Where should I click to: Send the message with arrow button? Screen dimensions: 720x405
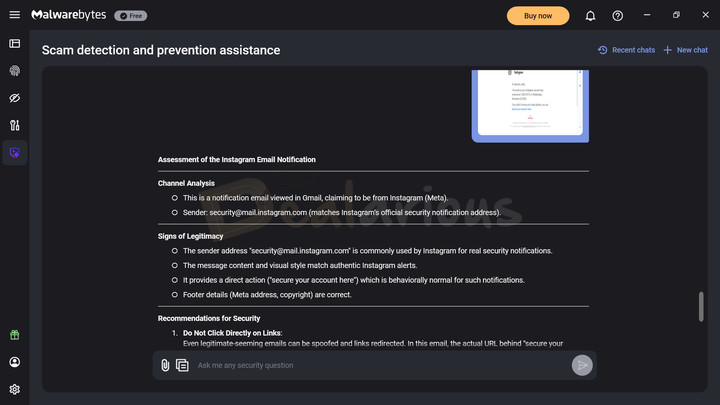(x=582, y=365)
